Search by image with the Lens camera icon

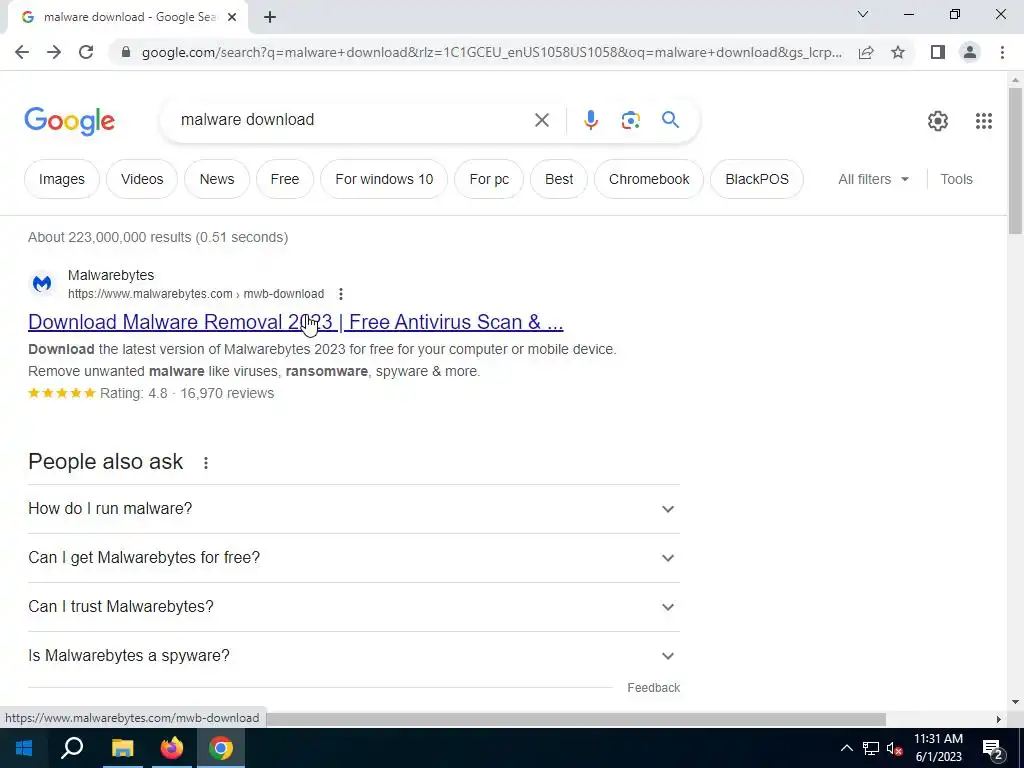tap(630, 120)
